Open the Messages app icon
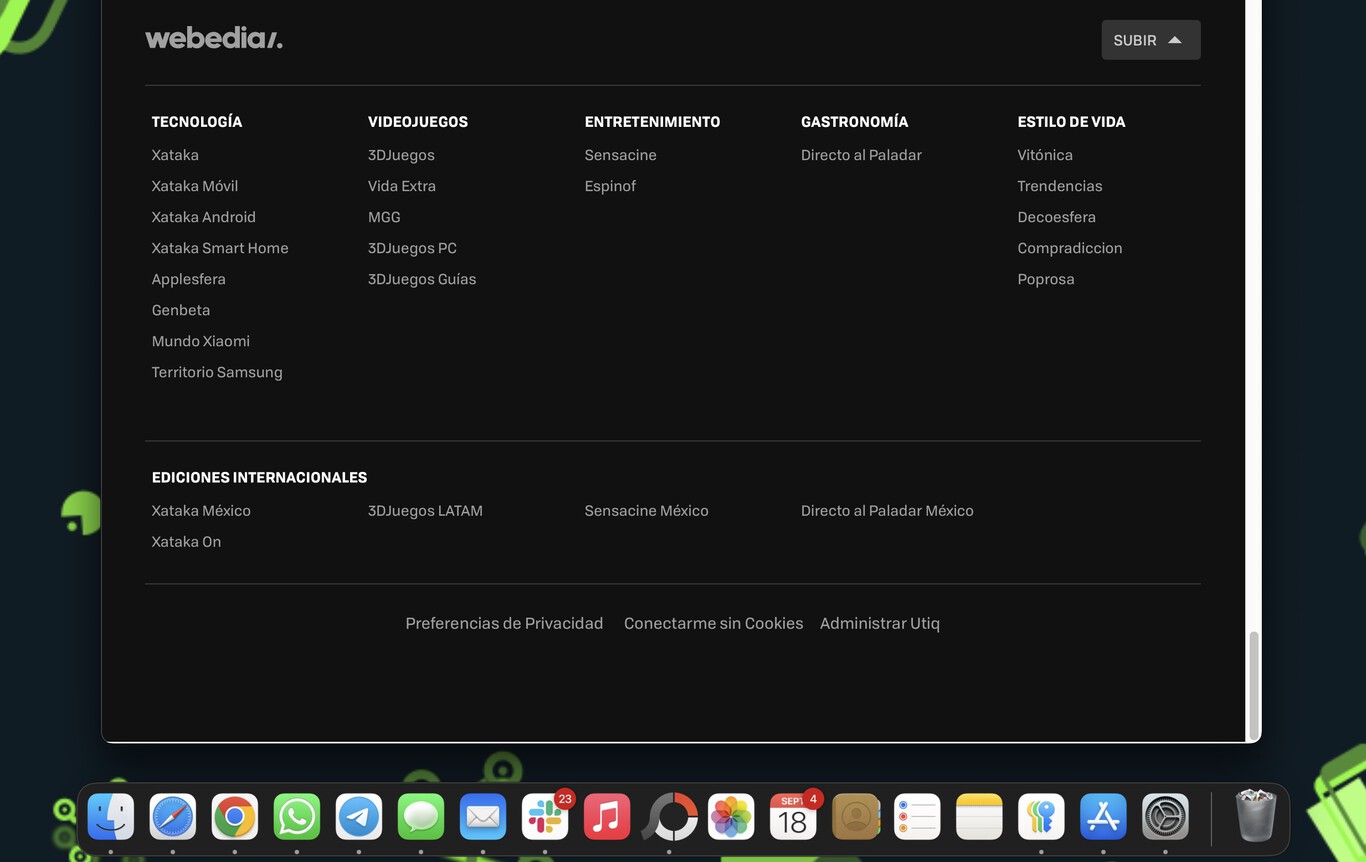Viewport: 1366px width, 862px height. coord(421,817)
